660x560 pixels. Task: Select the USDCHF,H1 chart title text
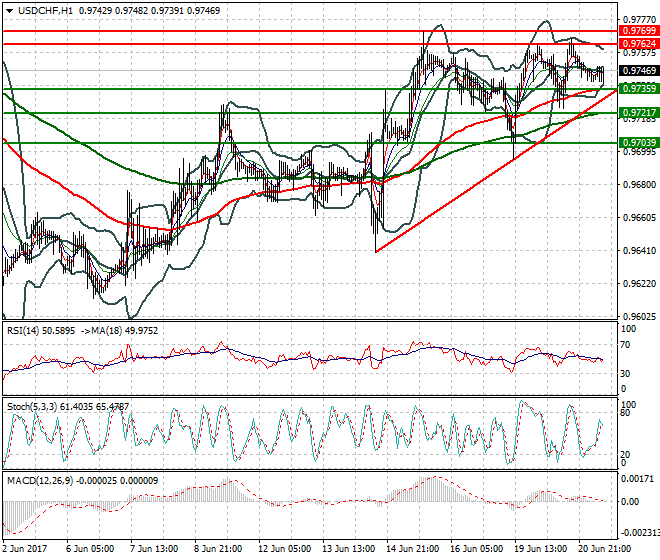[45, 11]
